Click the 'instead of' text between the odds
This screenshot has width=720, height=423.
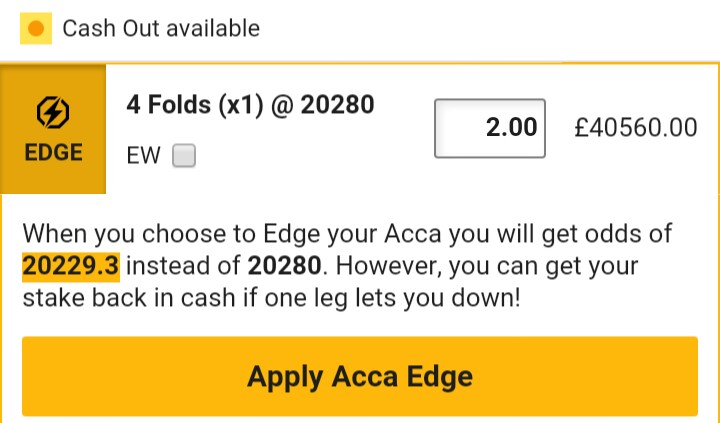[184, 266]
